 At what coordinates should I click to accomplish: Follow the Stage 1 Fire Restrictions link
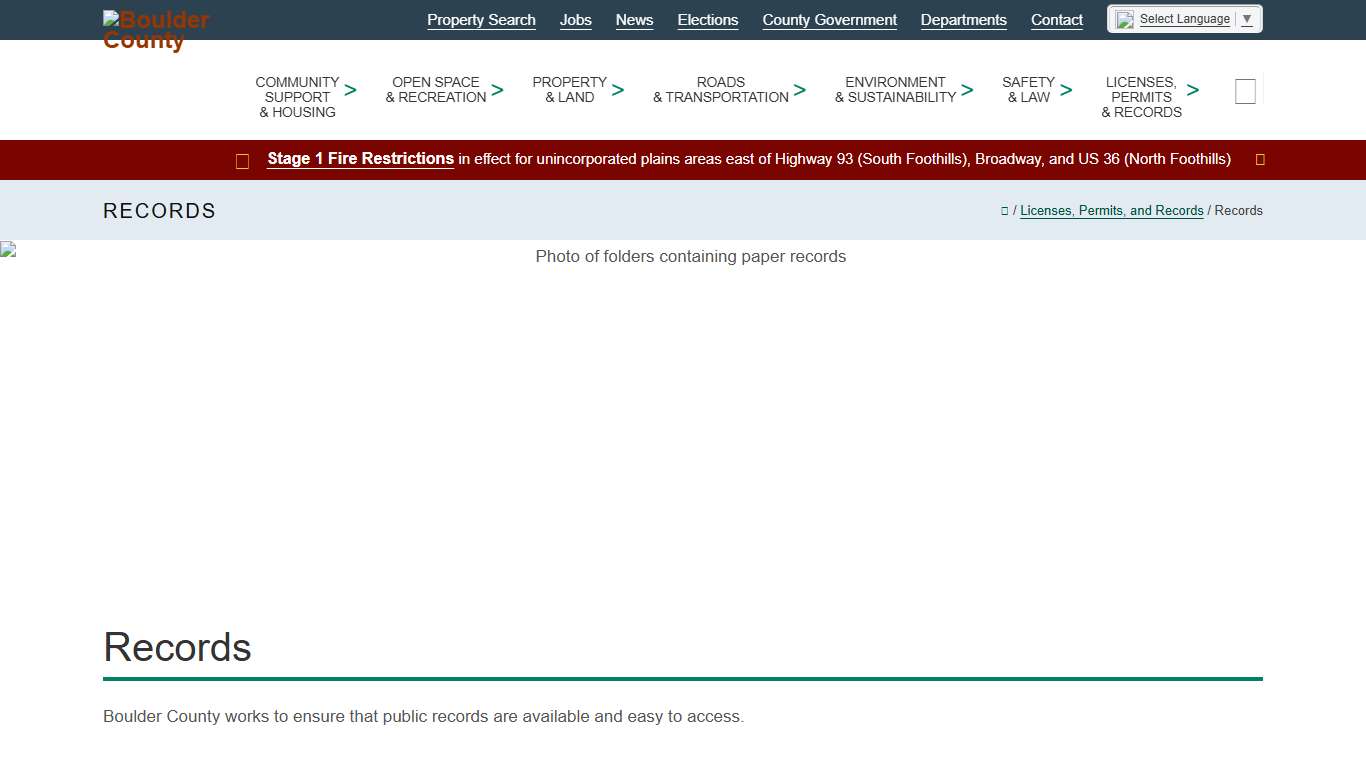tap(360, 159)
